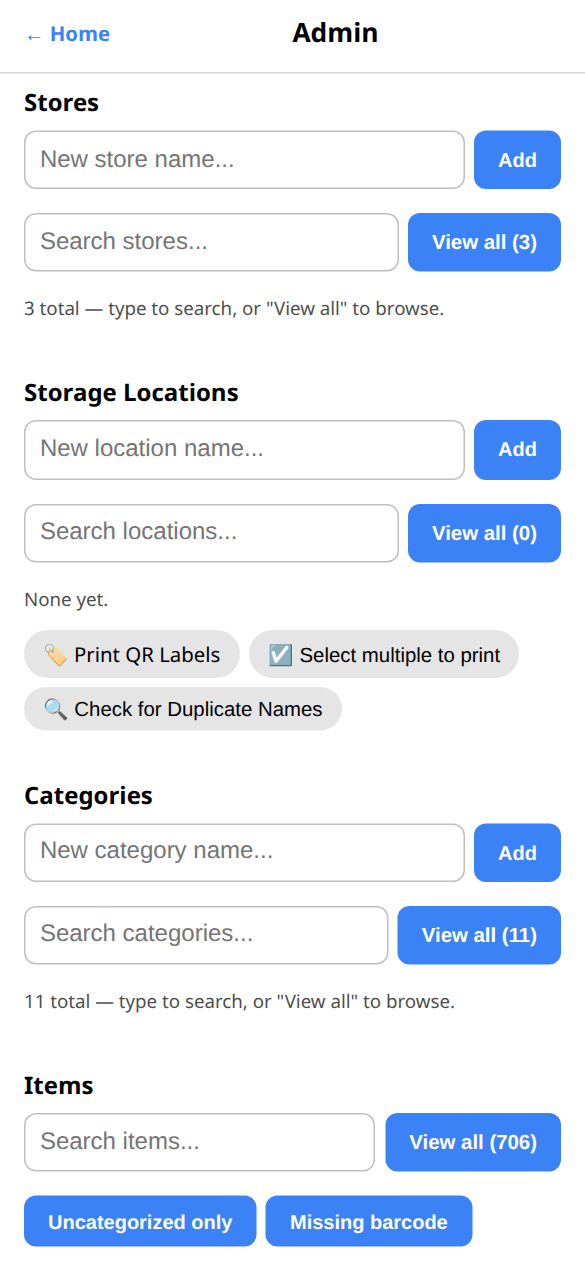Focus the Search stores box
This screenshot has width=585, height=1266.
tap(211, 242)
